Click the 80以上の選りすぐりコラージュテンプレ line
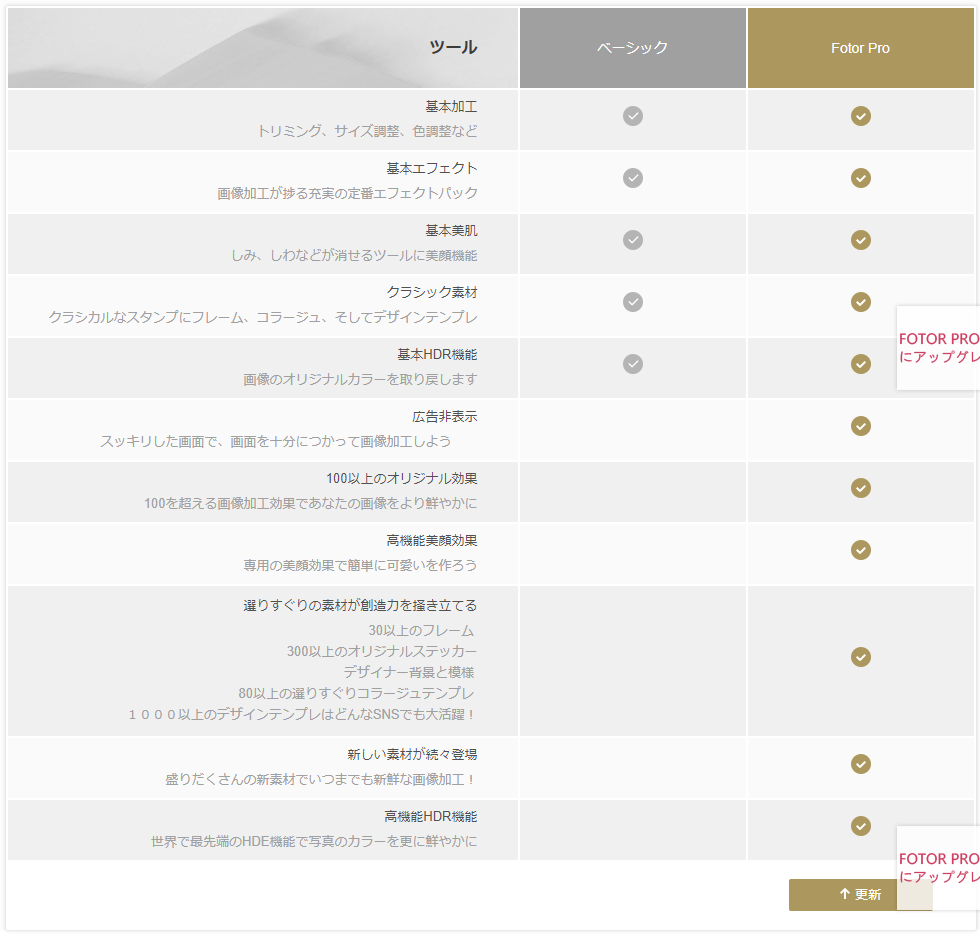Viewport: 980px width, 943px height. click(356, 693)
